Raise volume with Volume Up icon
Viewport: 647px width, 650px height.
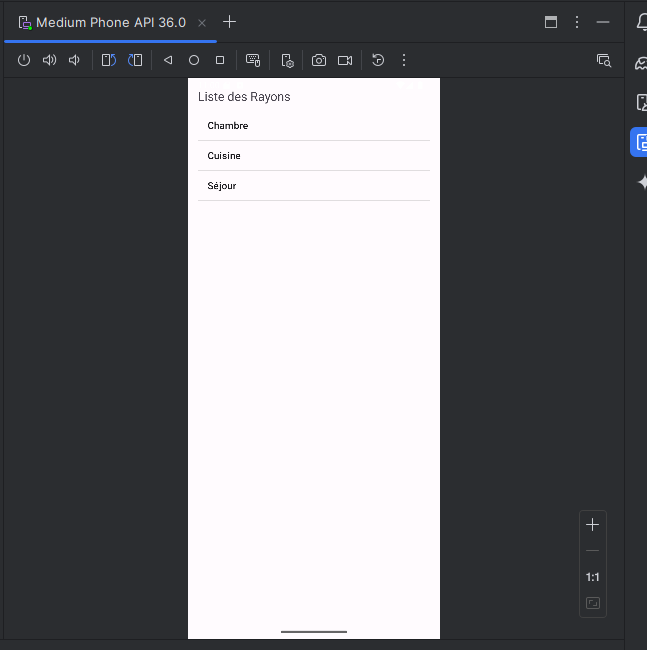pyautogui.click(x=49, y=61)
